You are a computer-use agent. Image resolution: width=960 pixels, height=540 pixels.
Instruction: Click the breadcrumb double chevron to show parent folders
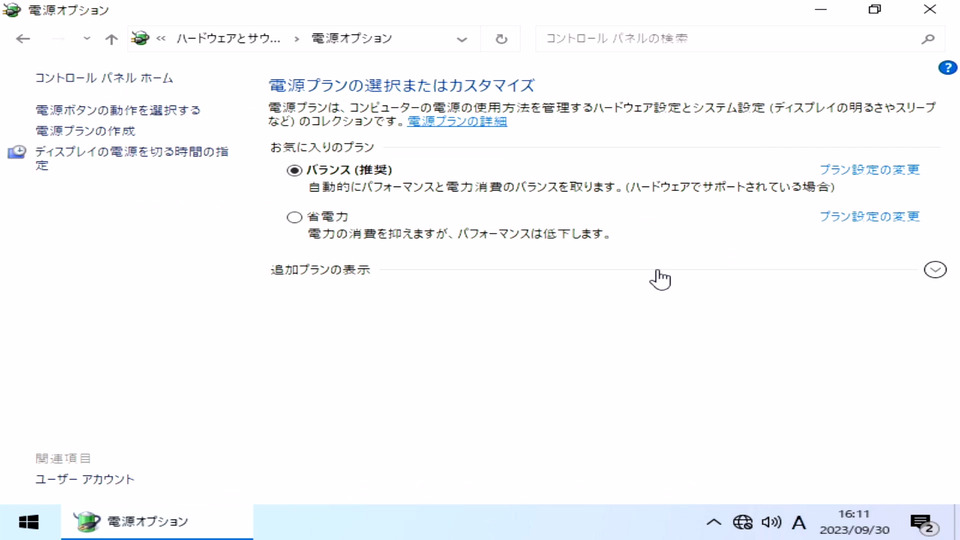click(x=161, y=39)
